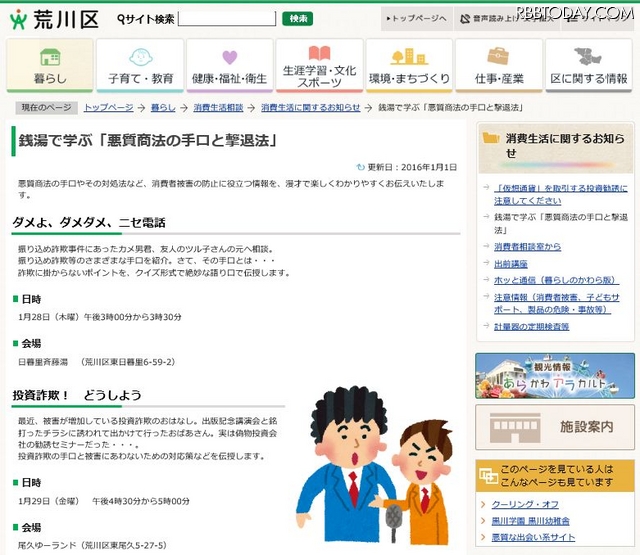This screenshot has width=640, height=555.
Task: Click the 暮らし house icon tab
Action: point(50,57)
